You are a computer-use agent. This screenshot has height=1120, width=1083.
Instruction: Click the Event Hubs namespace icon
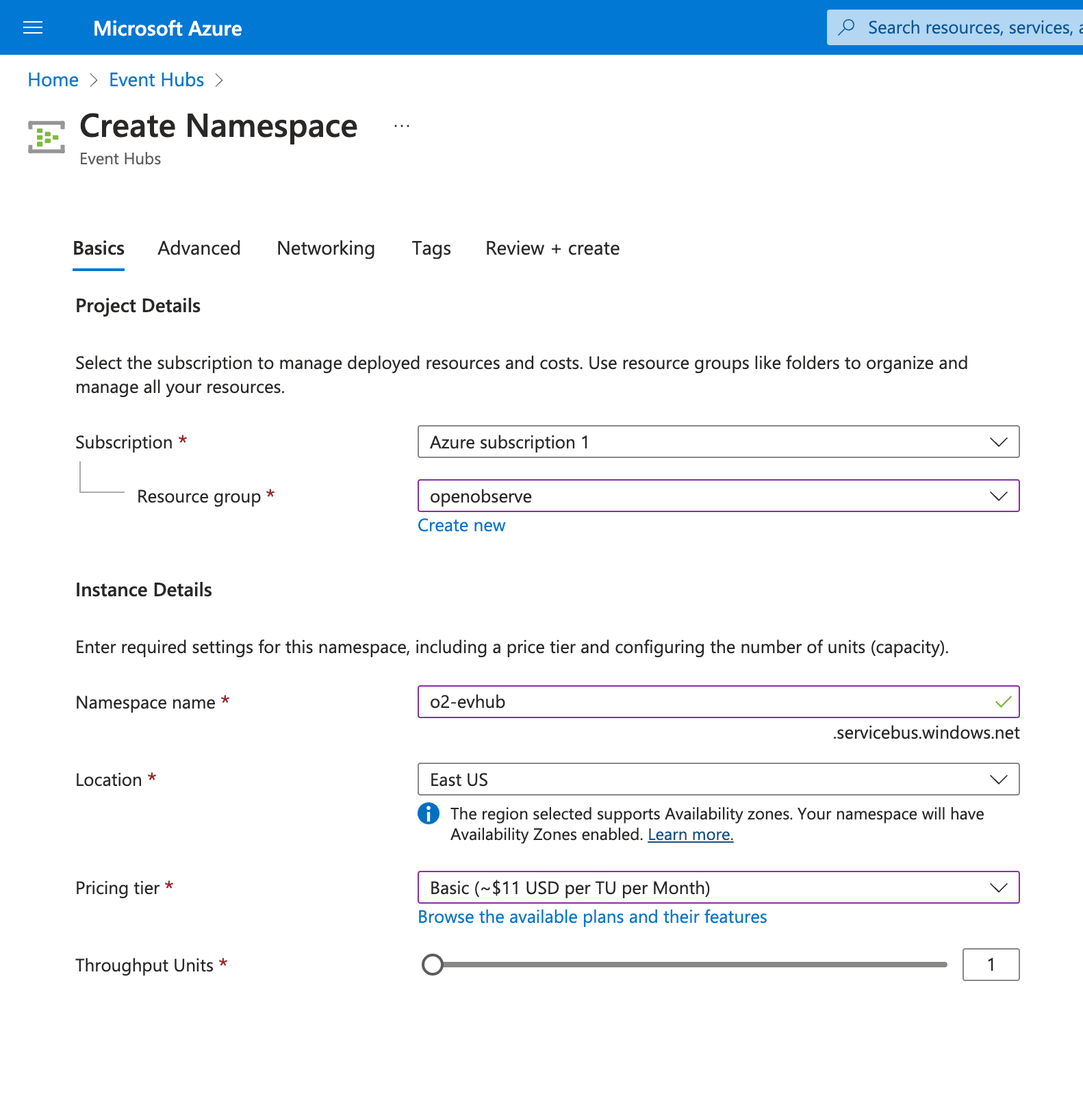[x=47, y=137]
